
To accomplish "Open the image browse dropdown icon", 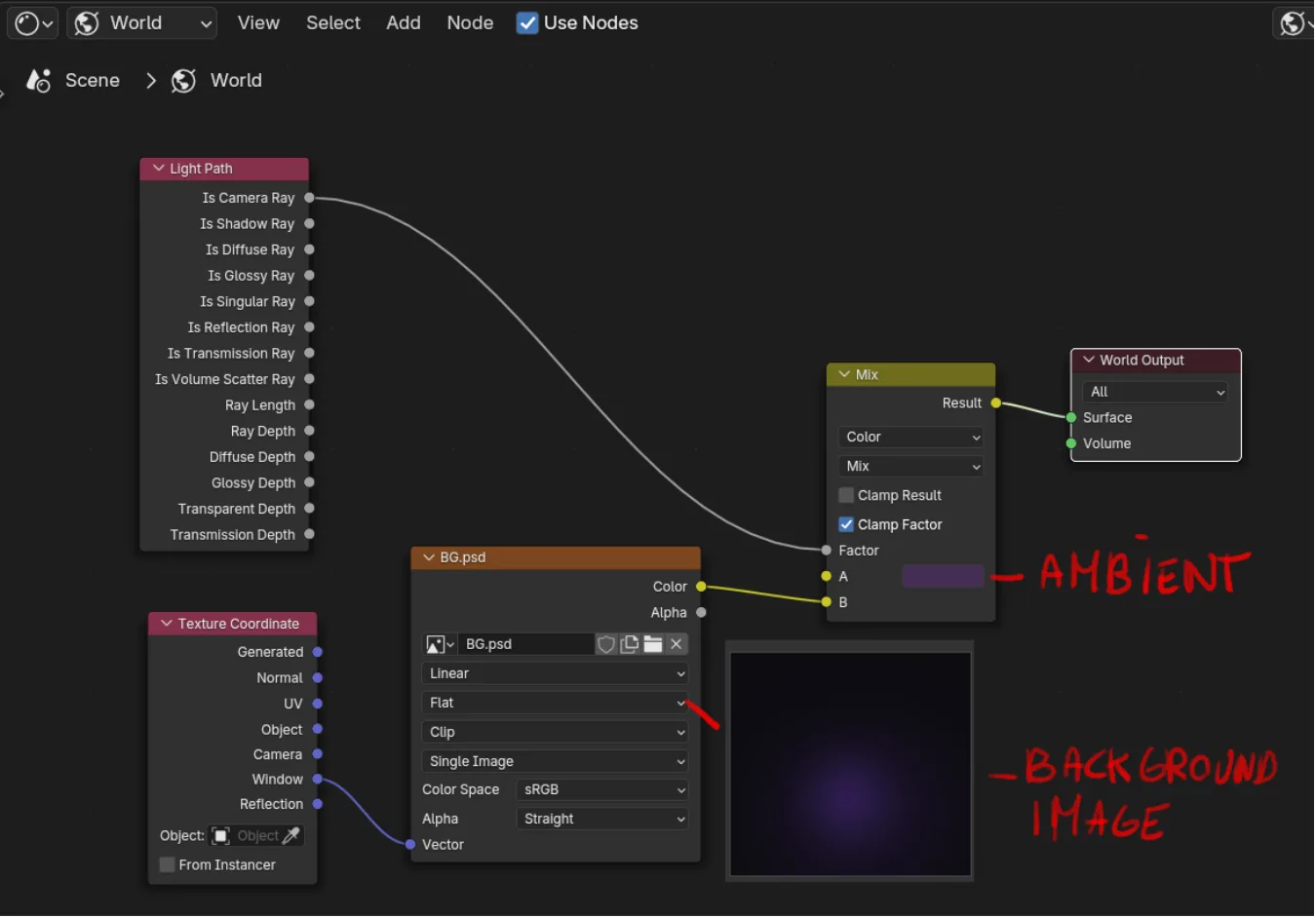I will [440, 644].
